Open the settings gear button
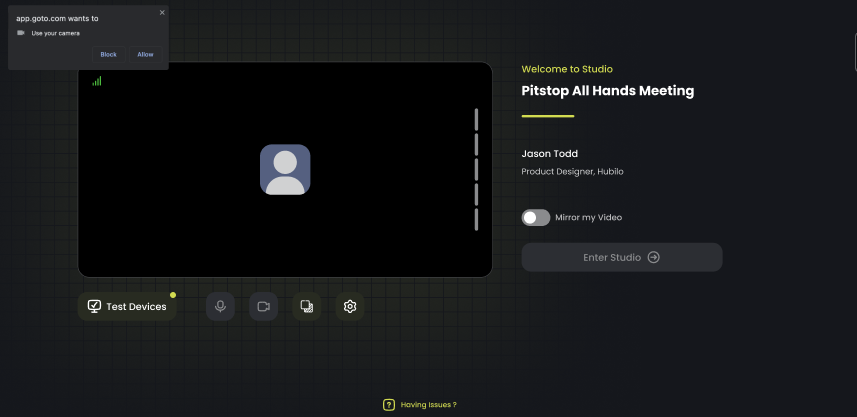This screenshot has height=417, width=857. pyautogui.click(x=350, y=307)
